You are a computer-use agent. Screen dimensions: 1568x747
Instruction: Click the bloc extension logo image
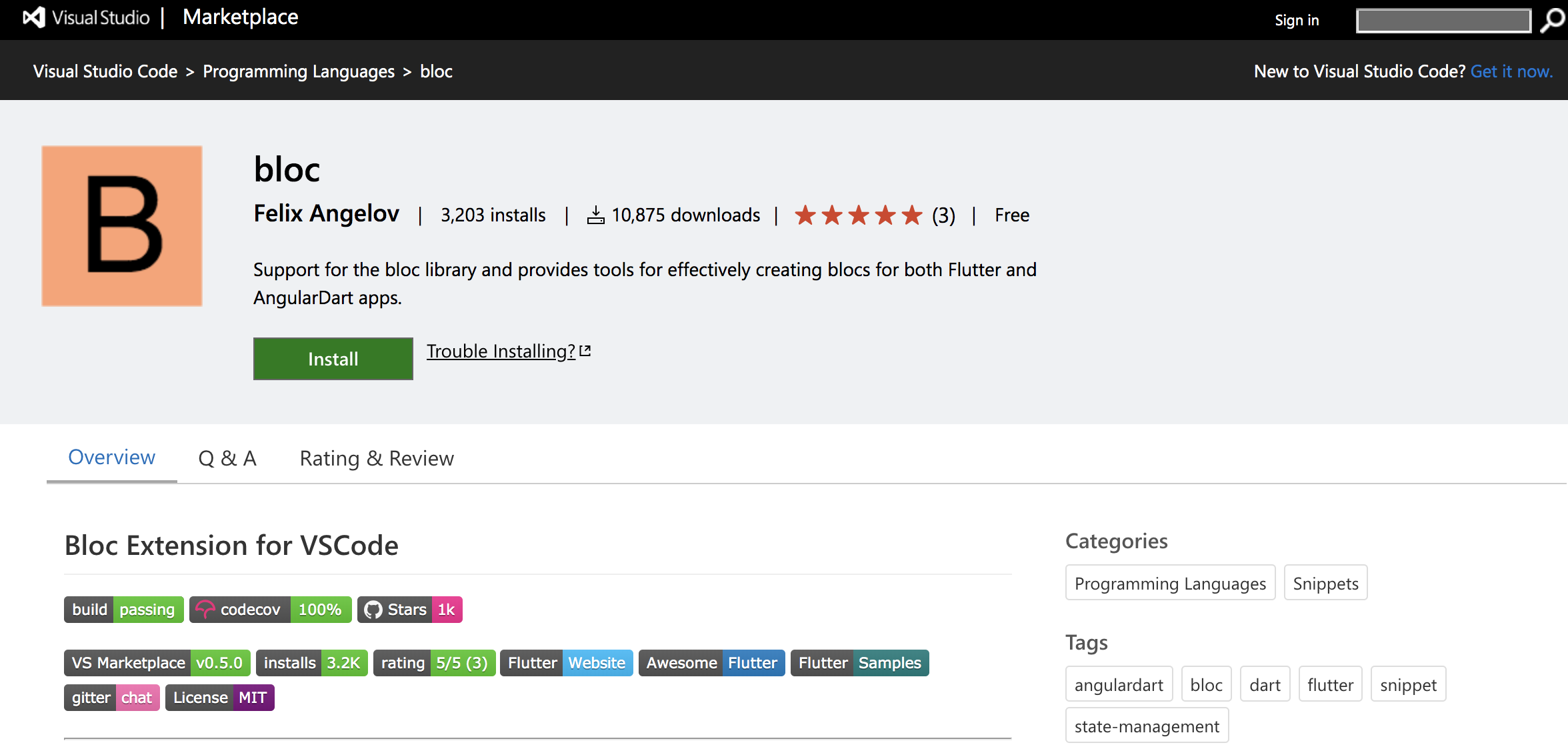coord(122,226)
